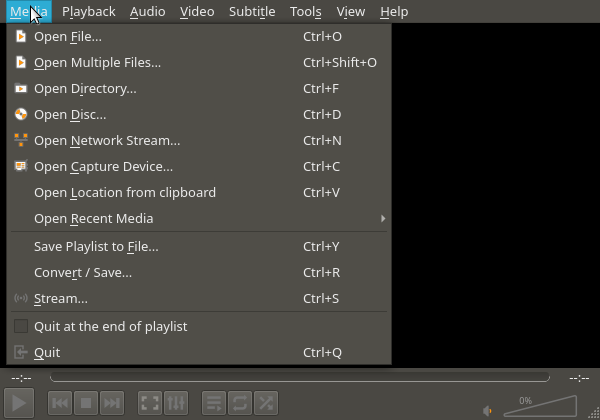Toggle the shuffle random button
This screenshot has height=420, width=600.
[265, 403]
